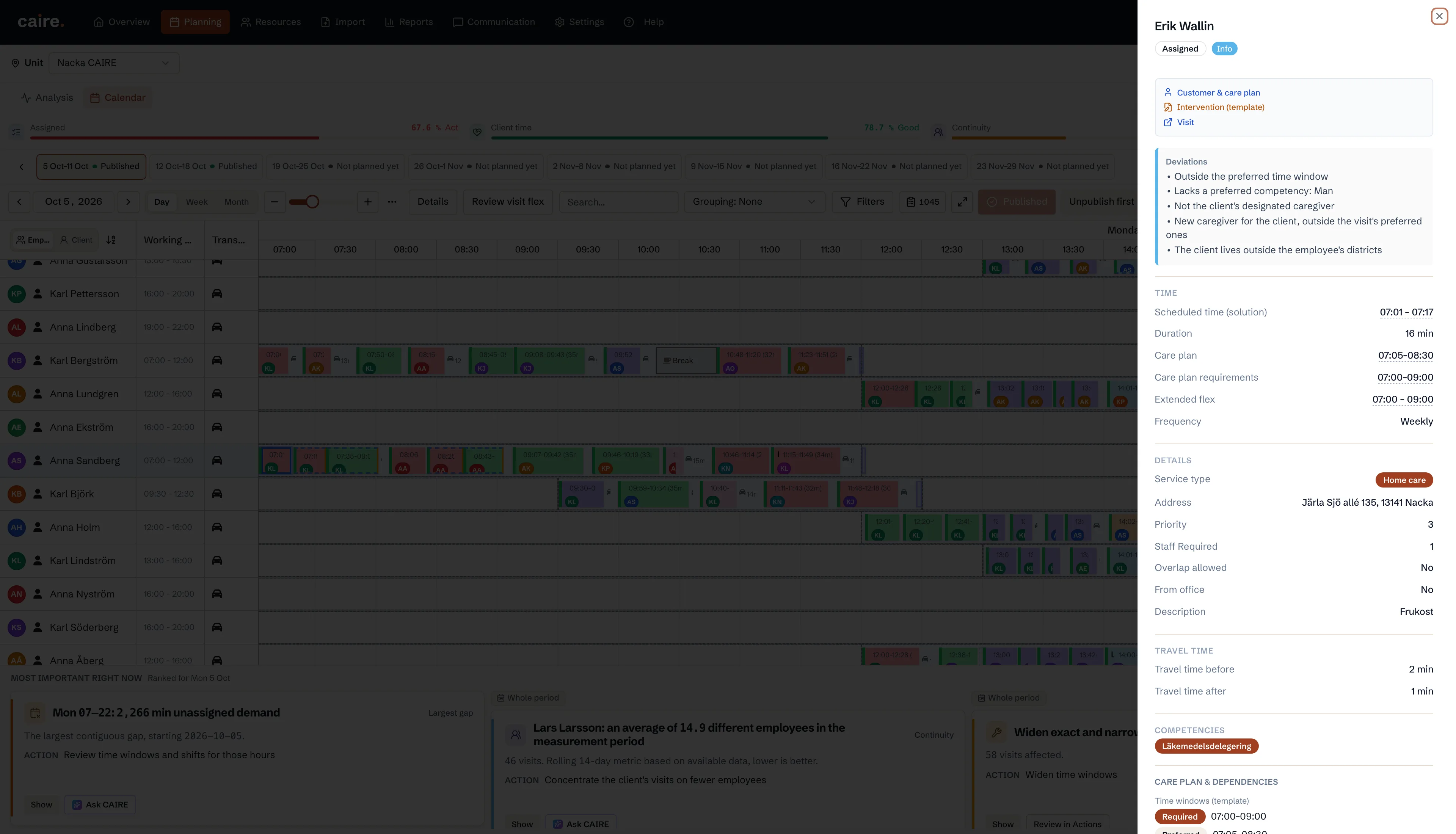Screen dimensions: 1456x834
Task: Switch to the Analysis tab
Action: [47, 97]
